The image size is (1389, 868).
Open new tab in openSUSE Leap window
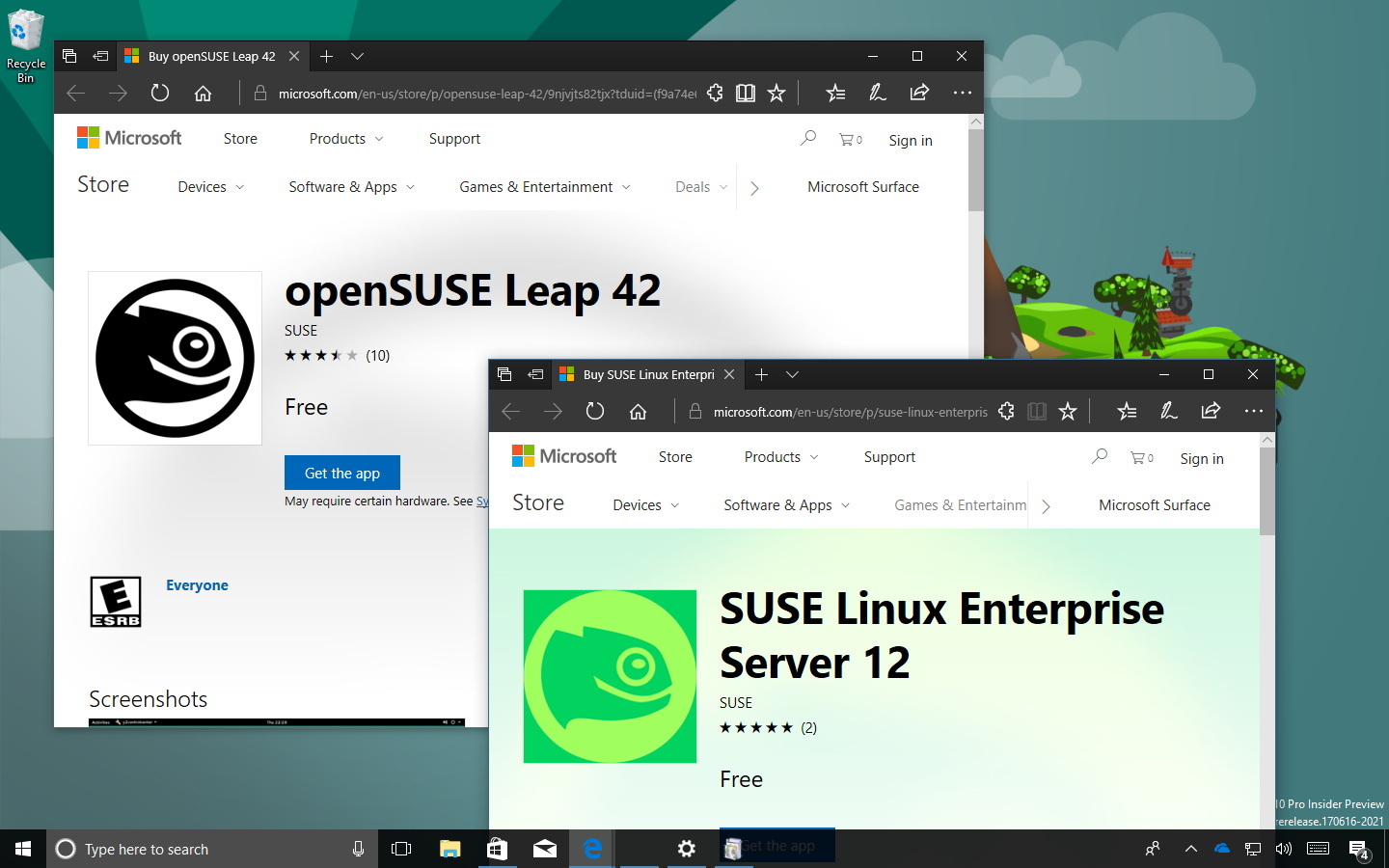pyautogui.click(x=326, y=56)
